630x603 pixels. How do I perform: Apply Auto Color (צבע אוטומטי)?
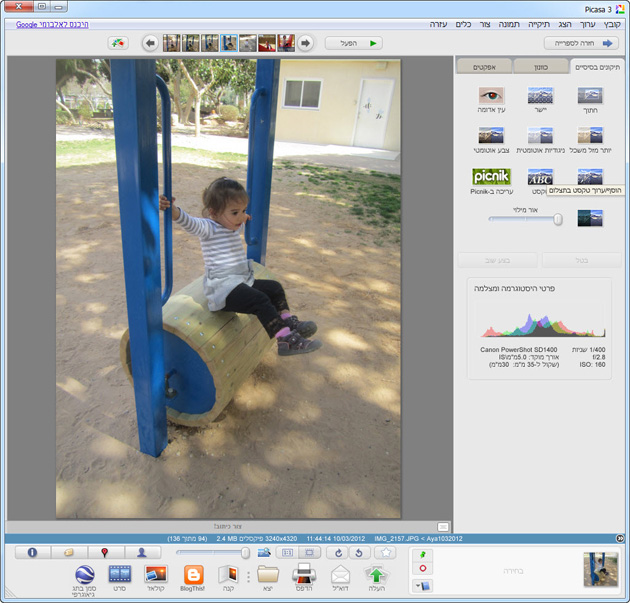pyautogui.click(x=491, y=135)
